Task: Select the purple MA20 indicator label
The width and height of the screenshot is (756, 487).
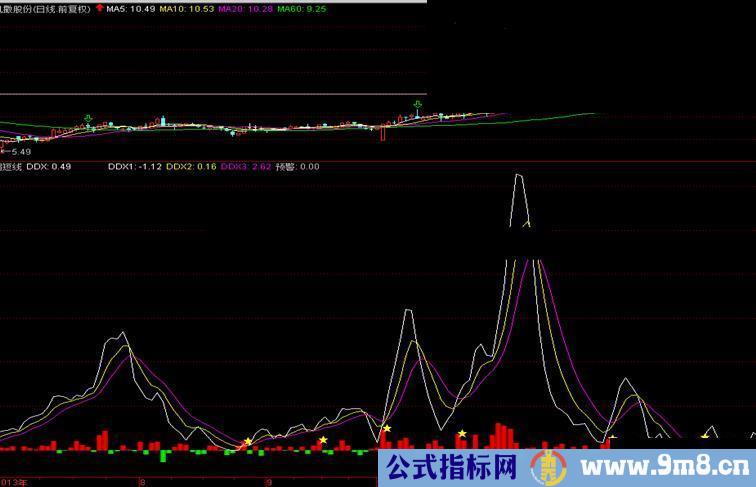Action: pos(245,8)
